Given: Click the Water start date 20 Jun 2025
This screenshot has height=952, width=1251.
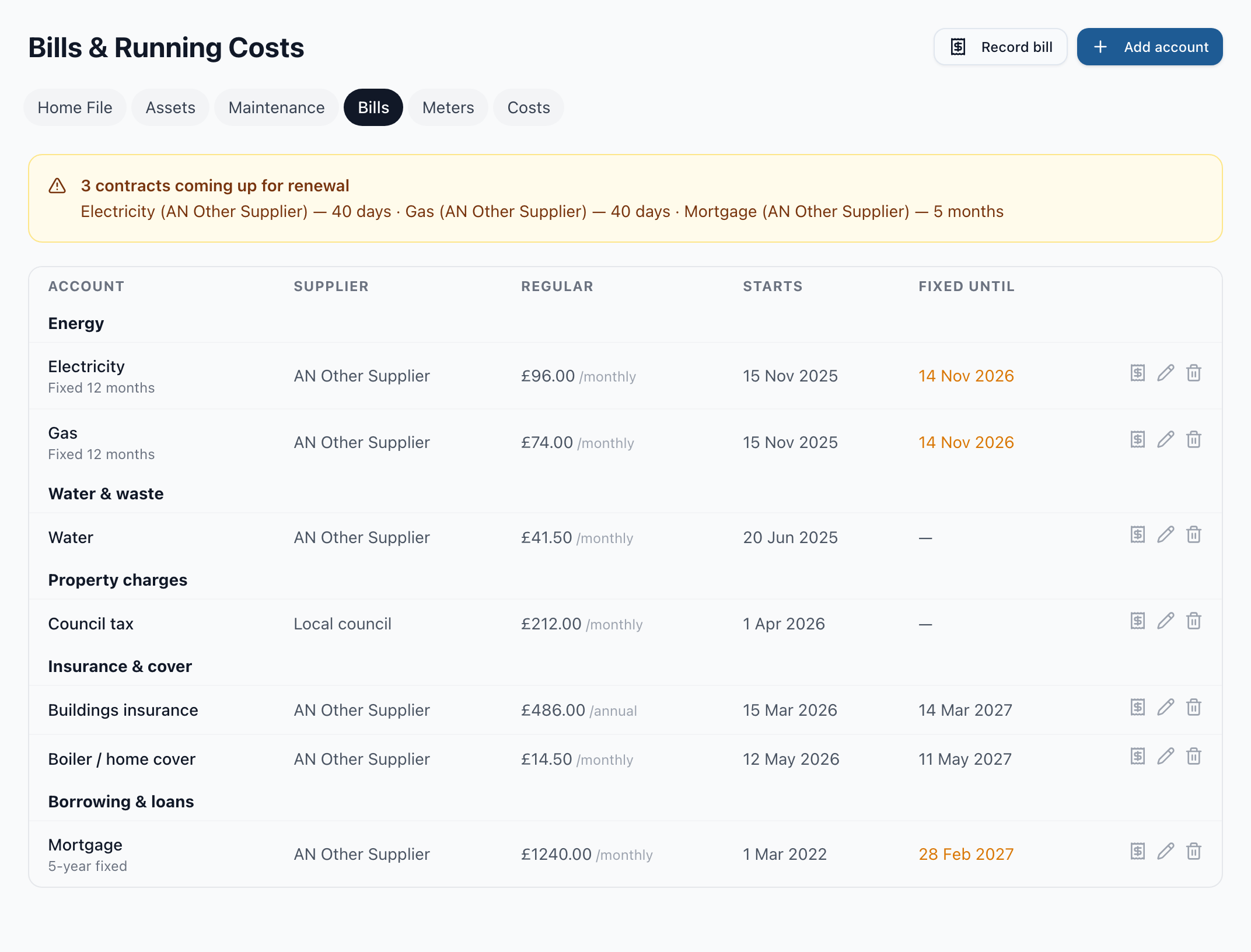Looking at the screenshot, I should [790, 537].
